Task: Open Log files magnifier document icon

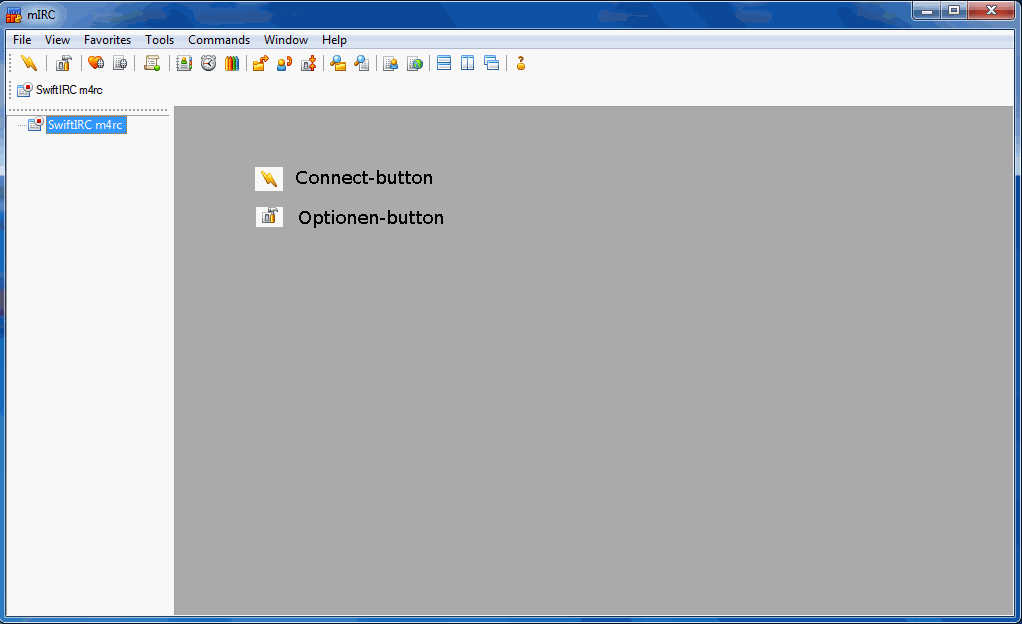Action: click(x=362, y=63)
